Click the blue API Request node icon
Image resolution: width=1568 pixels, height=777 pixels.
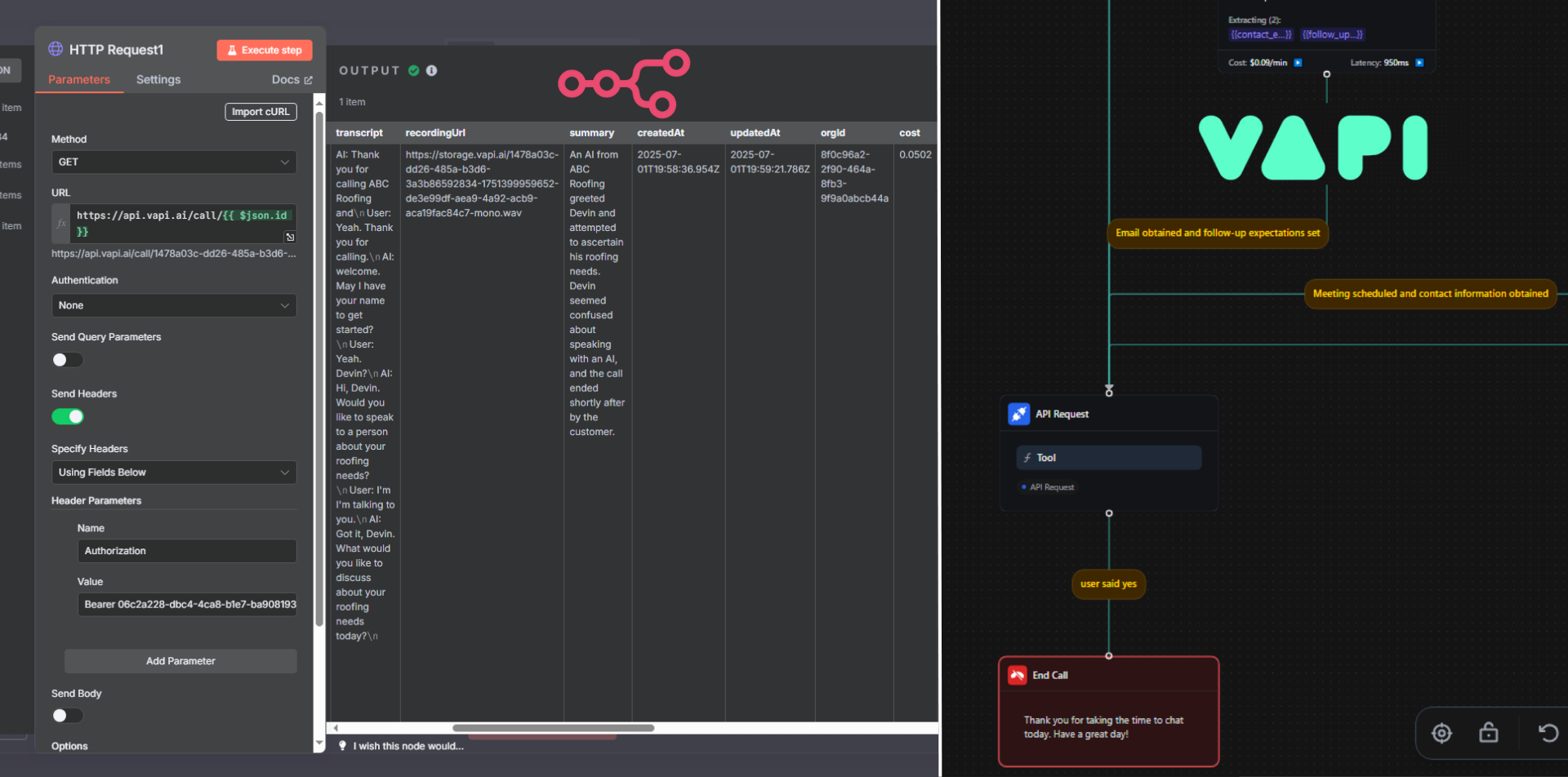pos(1018,414)
